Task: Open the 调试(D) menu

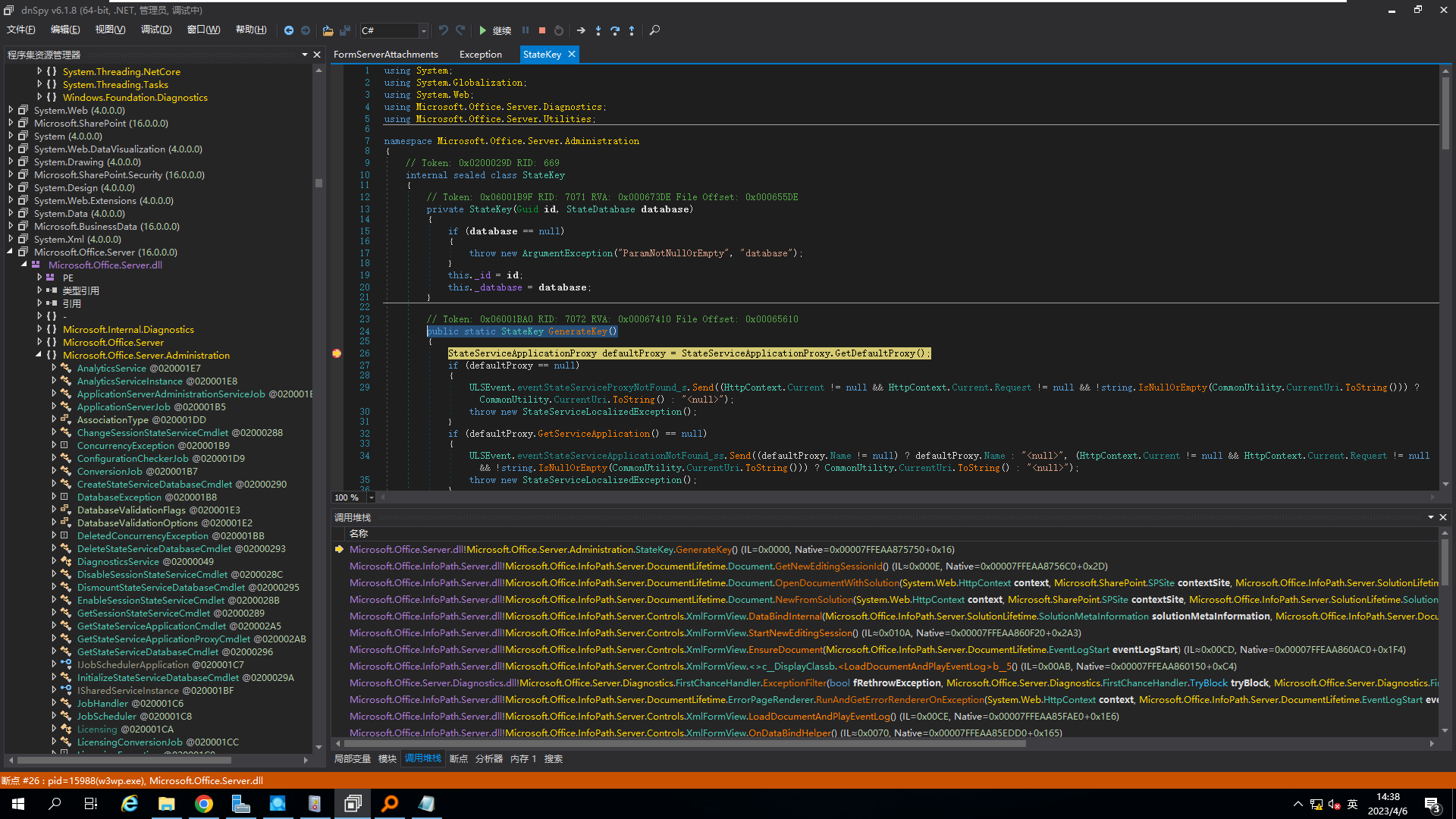Action: 156,30
